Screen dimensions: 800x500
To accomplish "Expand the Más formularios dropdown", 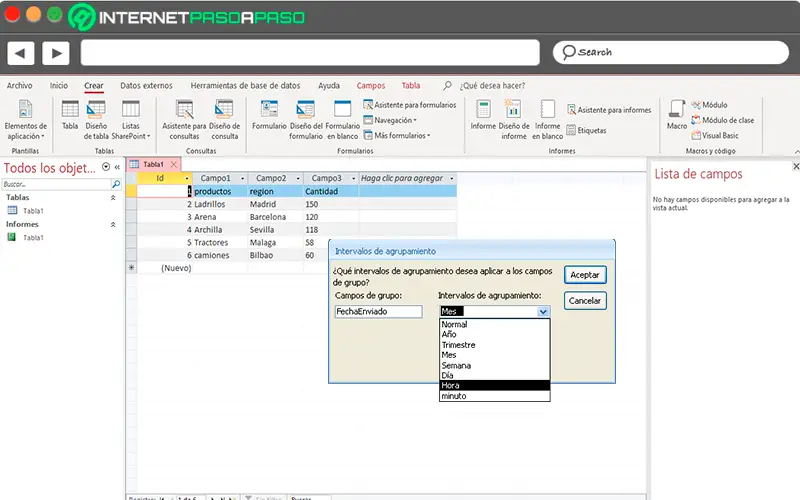I will pyautogui.click(x=399, y=135).
